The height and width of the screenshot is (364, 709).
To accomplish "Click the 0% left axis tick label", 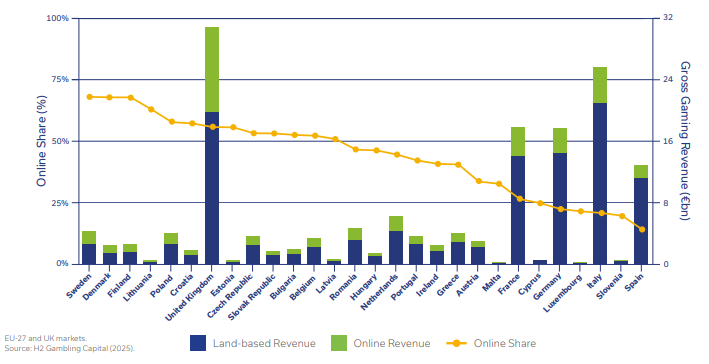I will 61,264.
